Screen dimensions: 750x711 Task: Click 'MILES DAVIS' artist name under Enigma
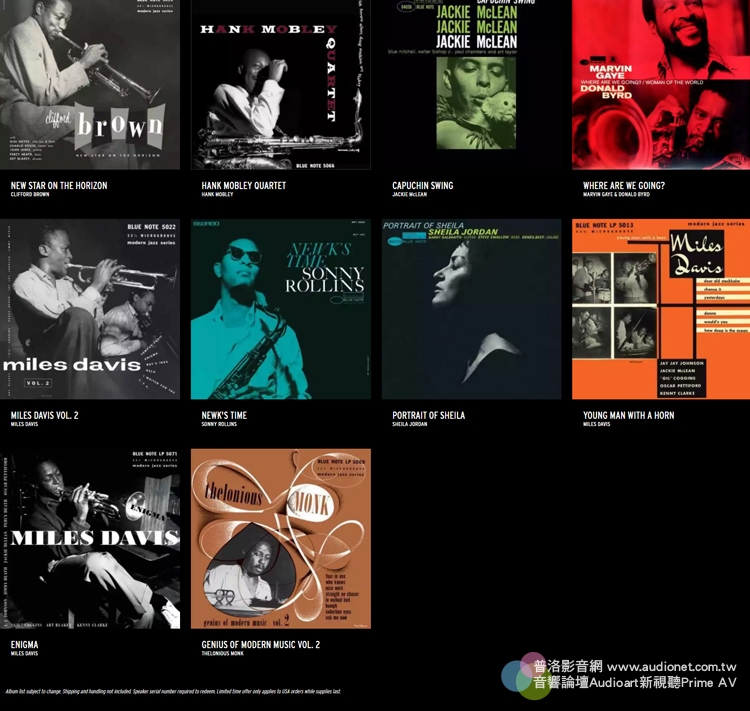pos(24,653)
